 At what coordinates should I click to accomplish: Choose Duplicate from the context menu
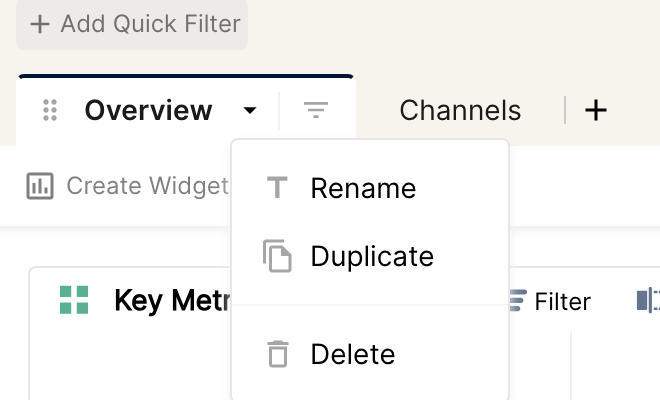[370, 256]
